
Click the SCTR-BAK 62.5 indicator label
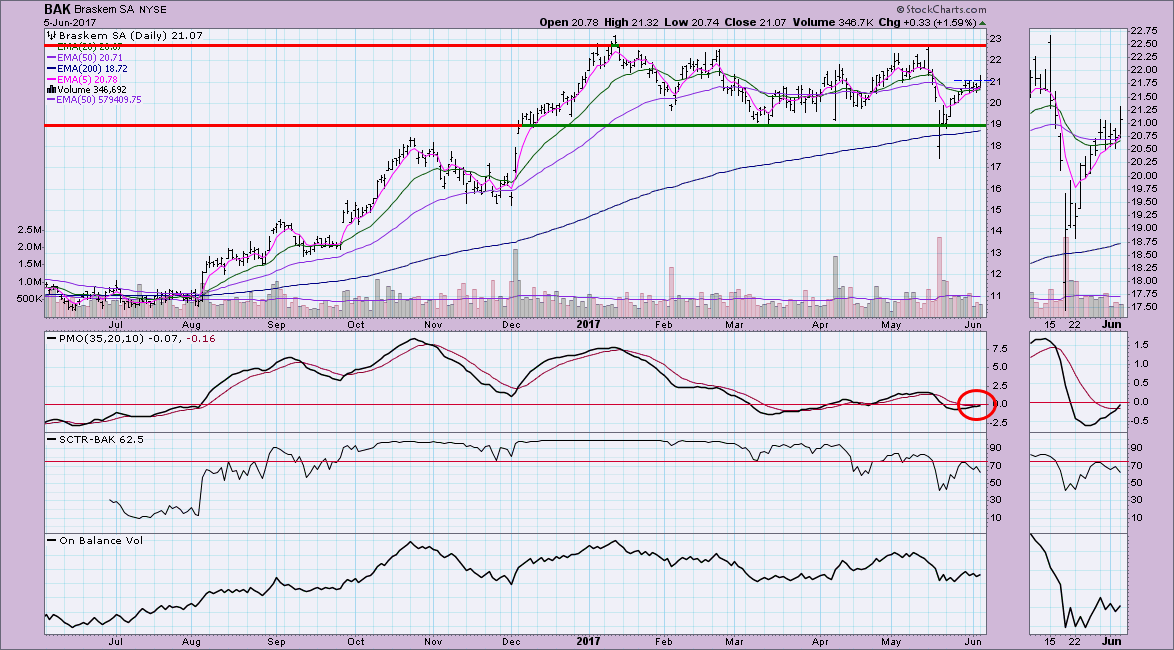(x=87, y=440)
